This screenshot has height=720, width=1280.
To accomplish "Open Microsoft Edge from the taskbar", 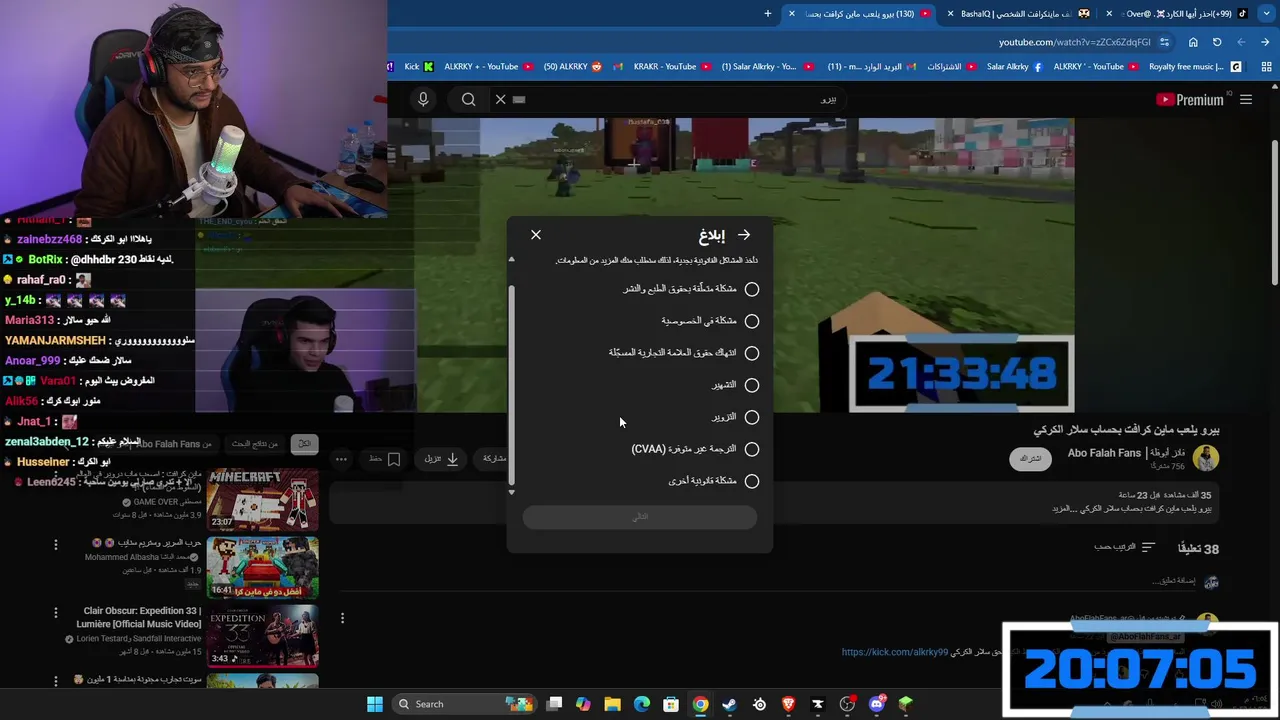I will [642, 704].
